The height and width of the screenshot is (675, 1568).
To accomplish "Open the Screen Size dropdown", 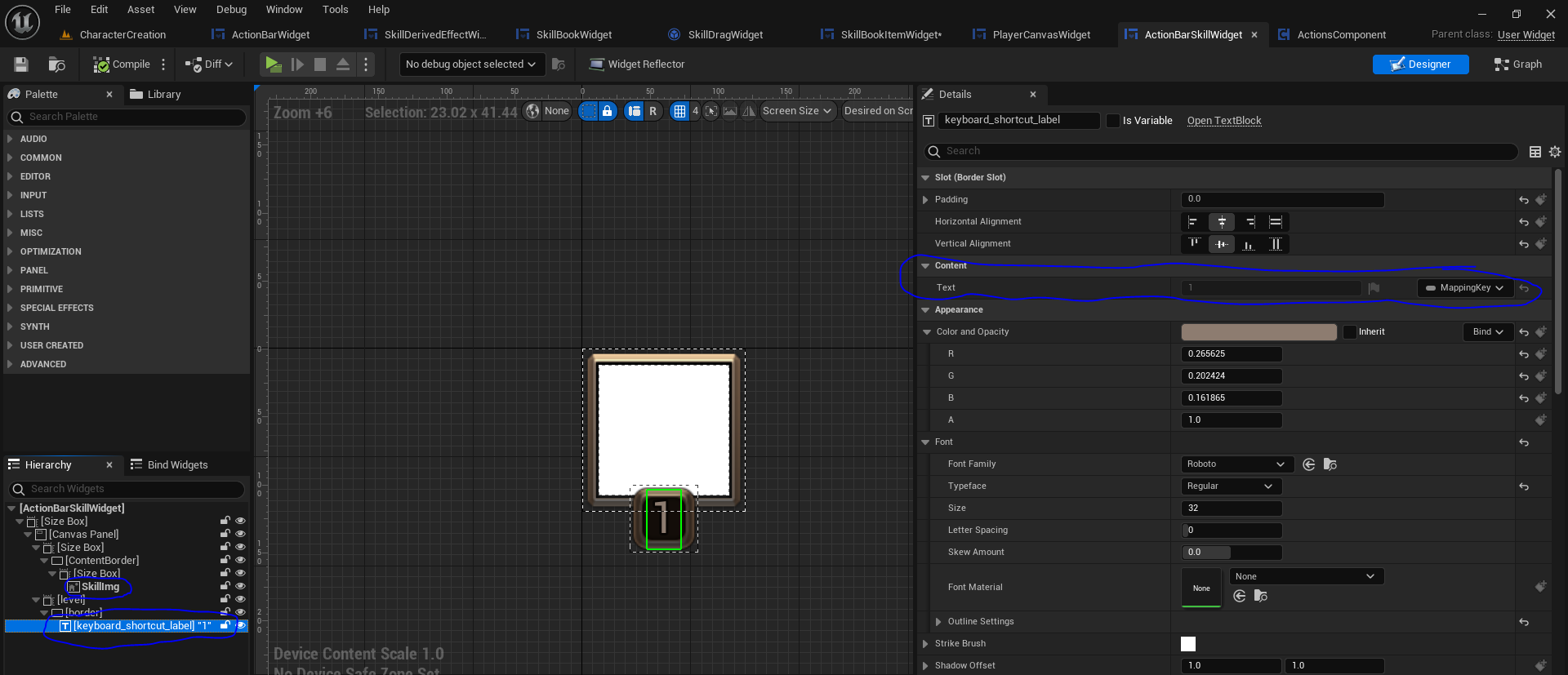I will (x=797, y=112).
